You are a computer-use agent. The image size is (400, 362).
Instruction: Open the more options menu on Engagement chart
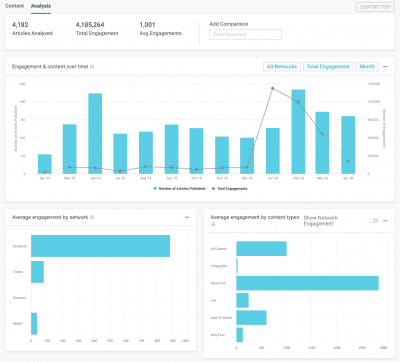[385, 67]
